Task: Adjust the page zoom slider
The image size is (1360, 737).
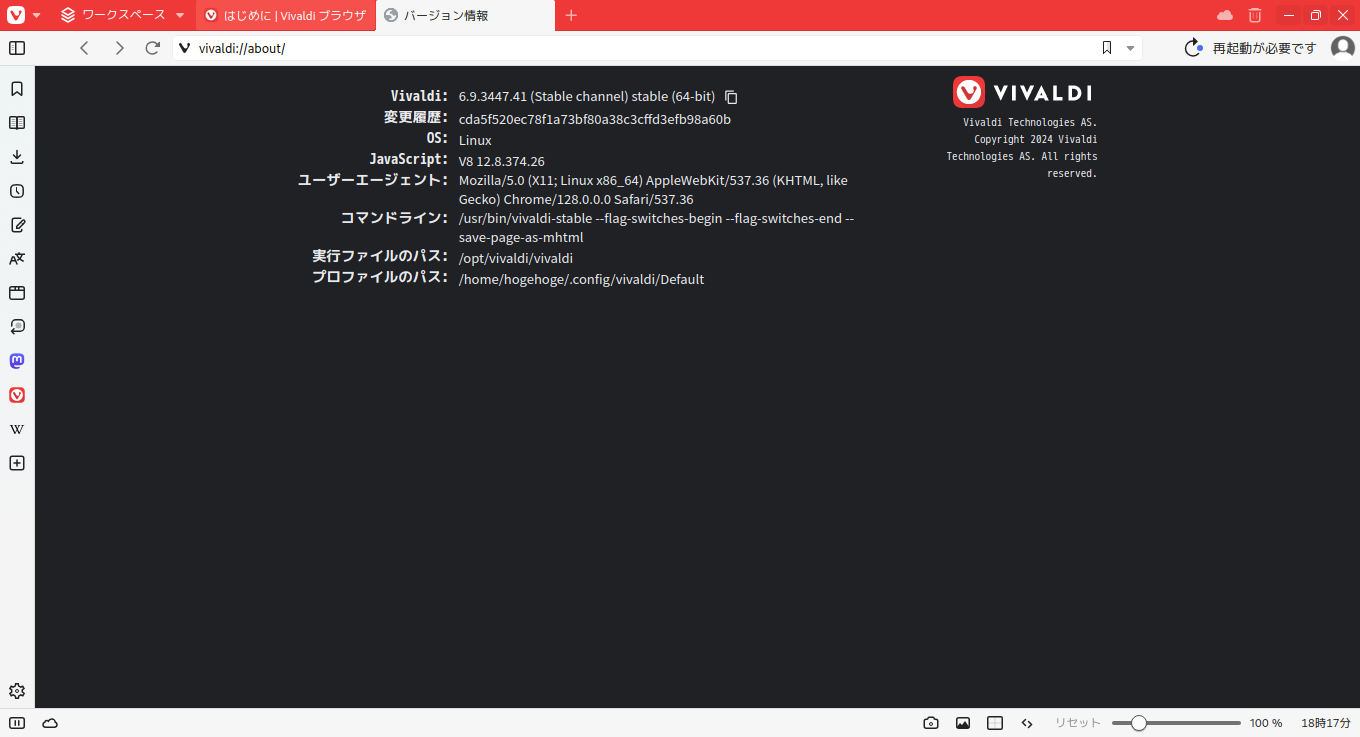Action: pos(1176,723)
